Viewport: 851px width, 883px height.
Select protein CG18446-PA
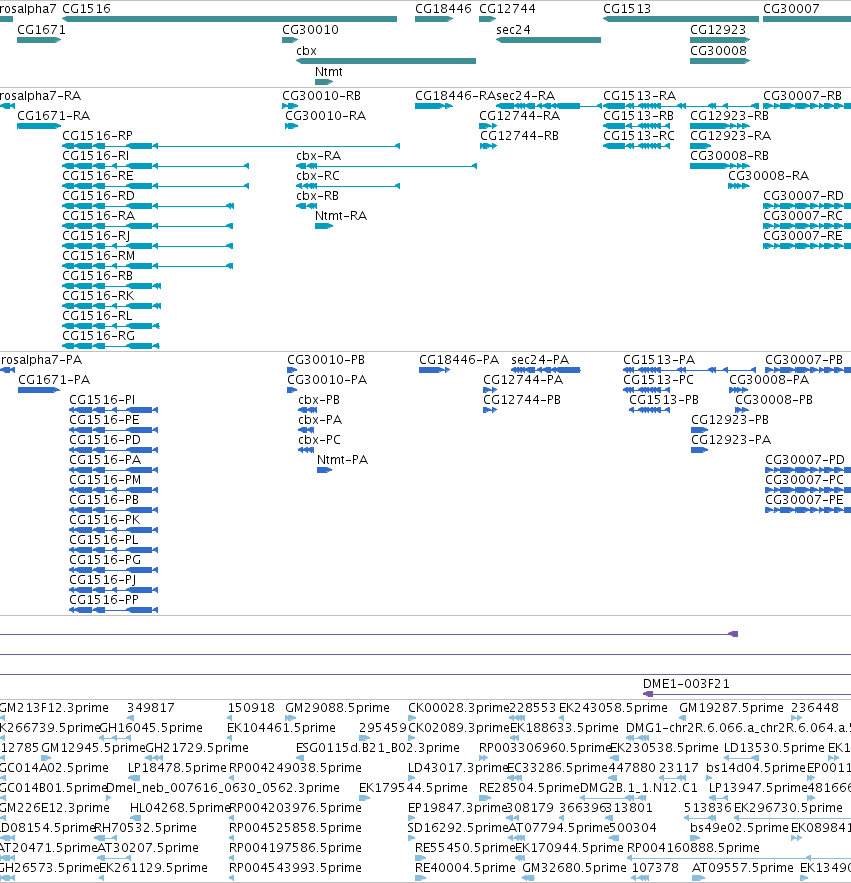tap(459, 360)
